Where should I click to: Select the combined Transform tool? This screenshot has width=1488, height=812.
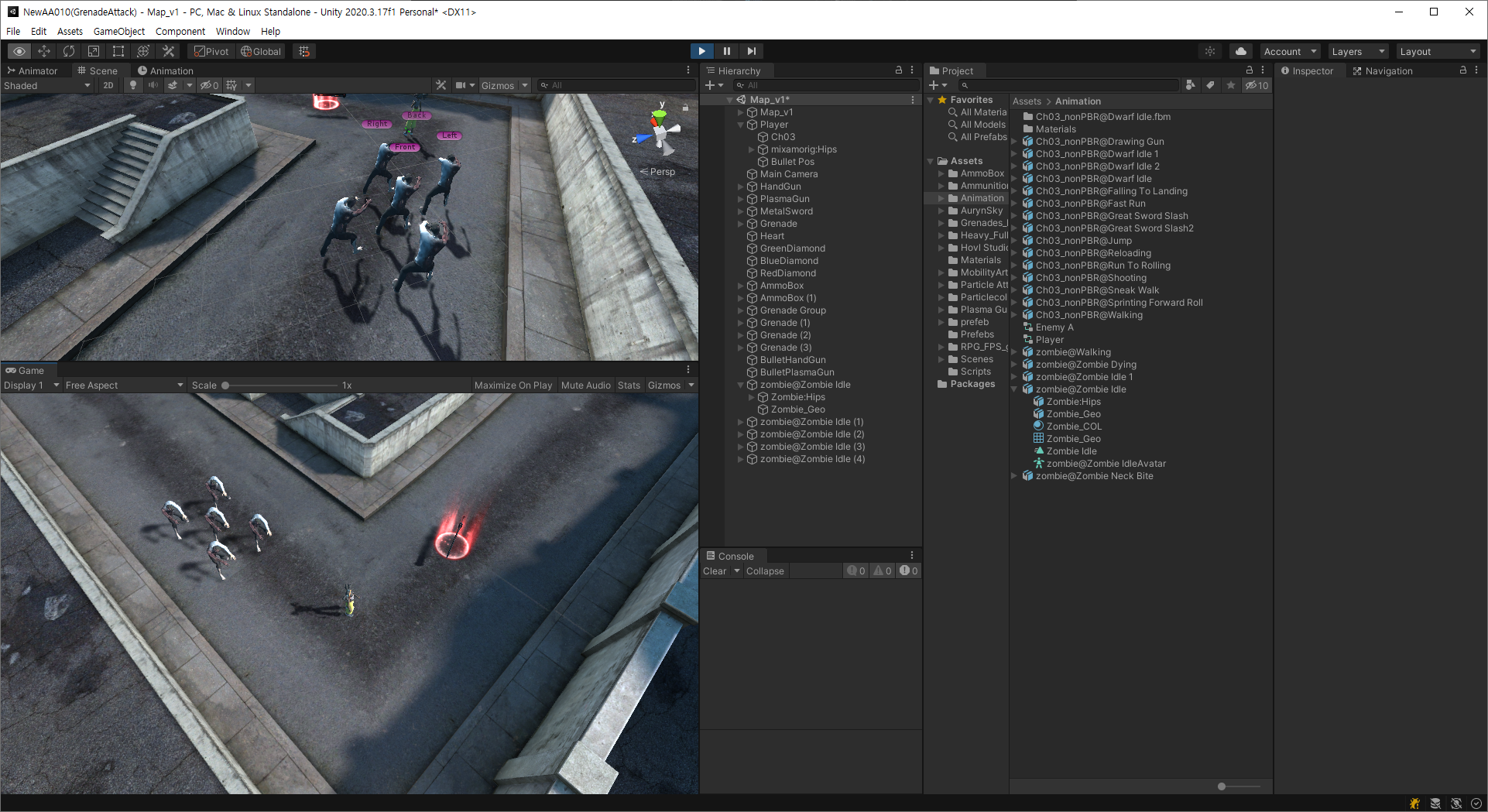point(143,51)
